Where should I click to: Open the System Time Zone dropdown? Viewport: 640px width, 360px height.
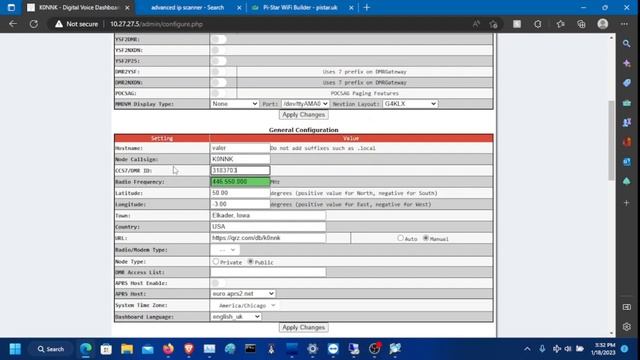244,305
